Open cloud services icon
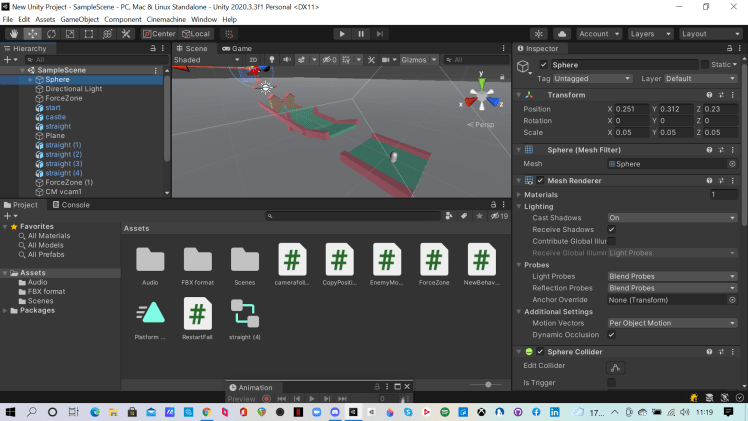This screenshot has height=421, width=748. (563, 34)
